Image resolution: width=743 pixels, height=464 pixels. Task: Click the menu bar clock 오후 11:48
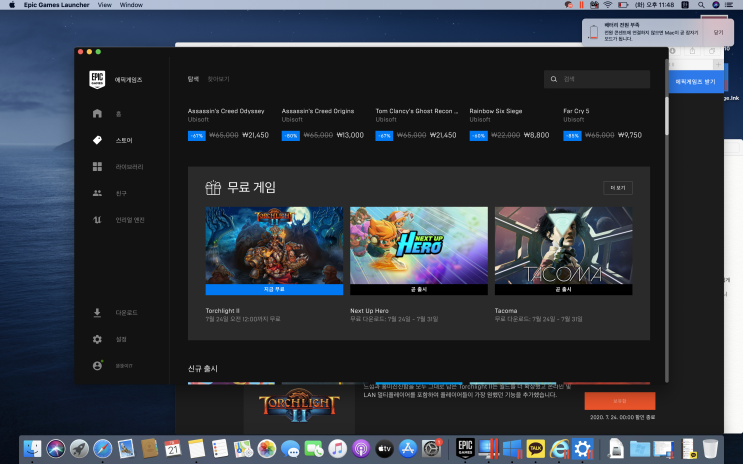click(654, 5)
